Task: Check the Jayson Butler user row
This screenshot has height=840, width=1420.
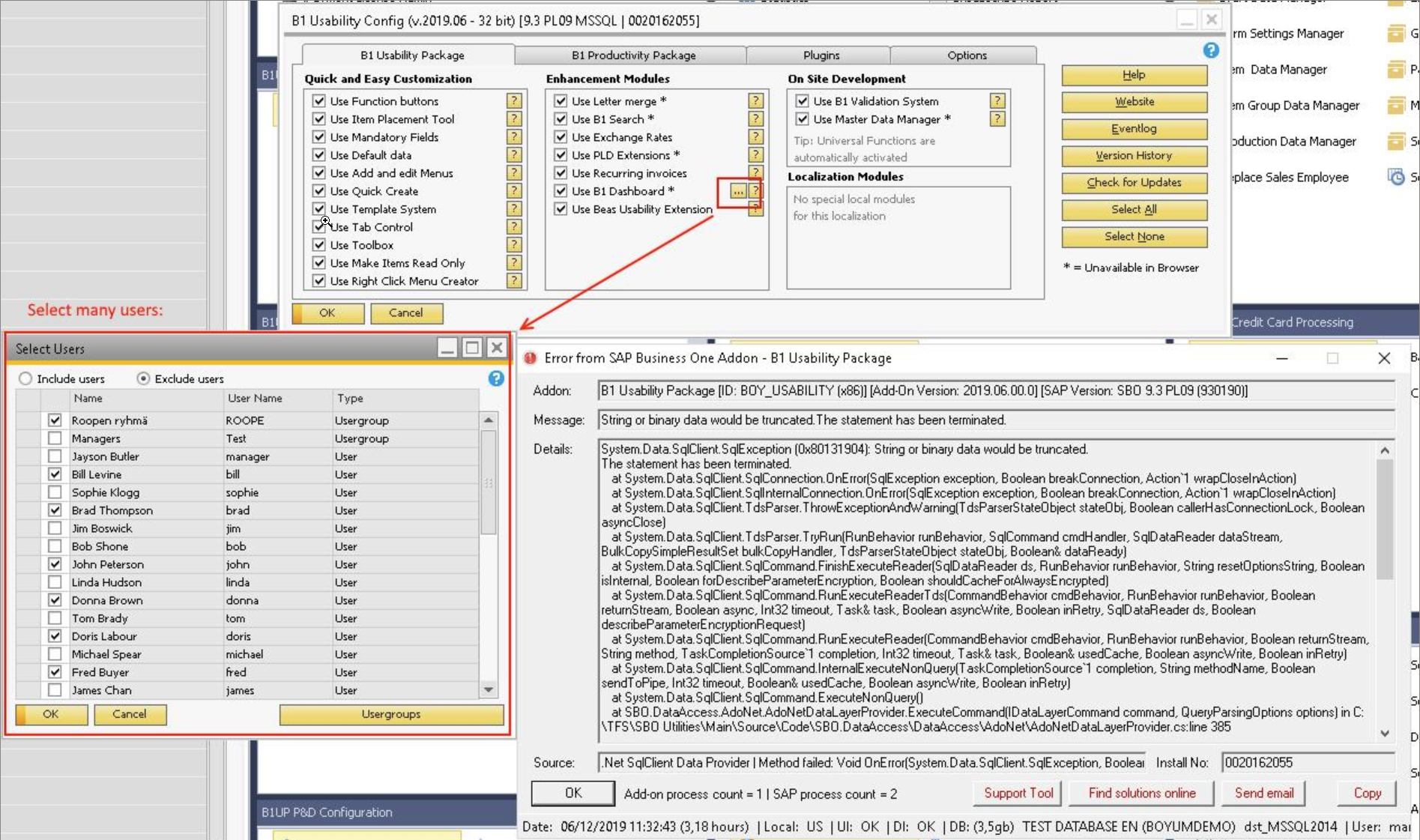Action: point(55,456)
